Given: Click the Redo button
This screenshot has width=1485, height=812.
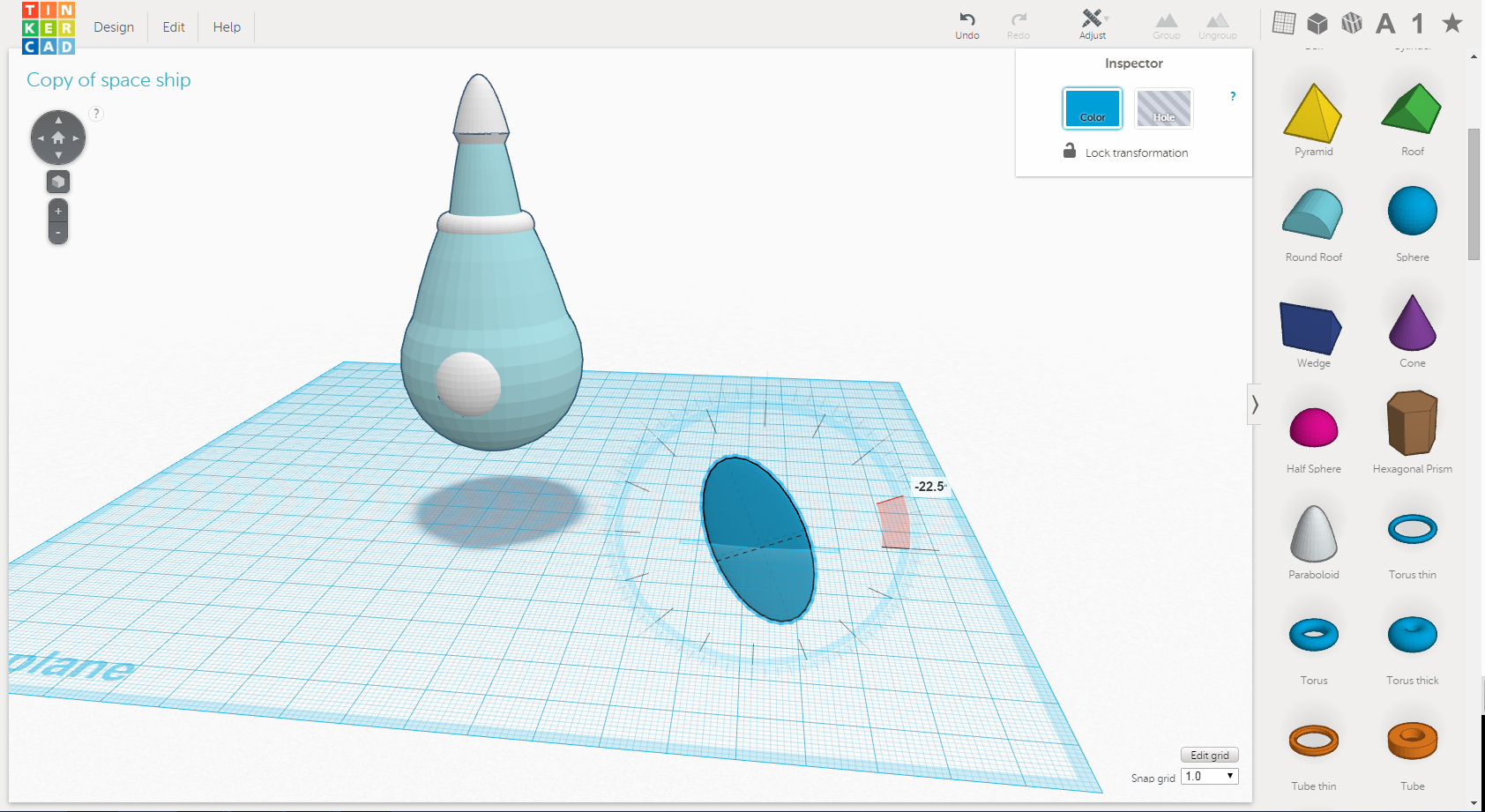Looking at the screenshot, I should [1019, 25].
